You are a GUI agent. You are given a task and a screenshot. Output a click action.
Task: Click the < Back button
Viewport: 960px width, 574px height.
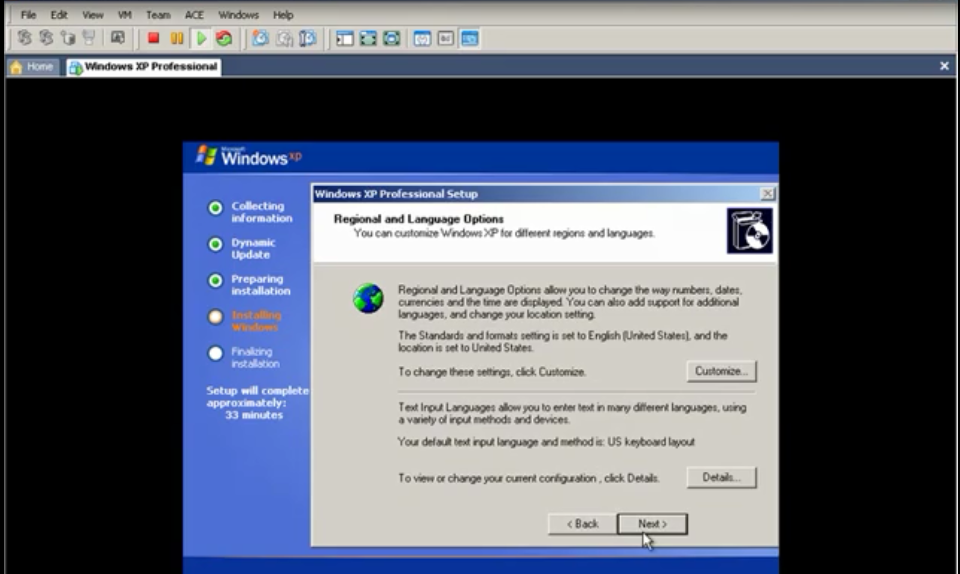point(582,524)
